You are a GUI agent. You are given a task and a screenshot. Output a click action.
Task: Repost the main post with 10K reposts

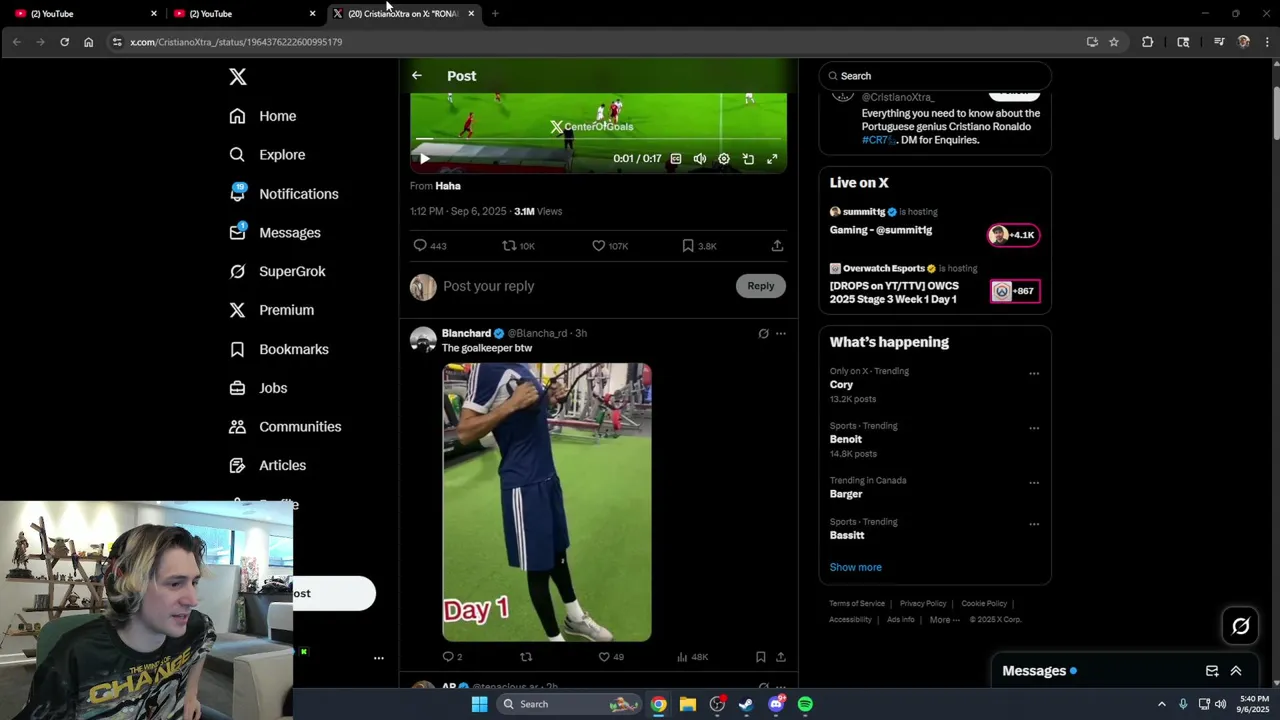(x=518, y=246)
